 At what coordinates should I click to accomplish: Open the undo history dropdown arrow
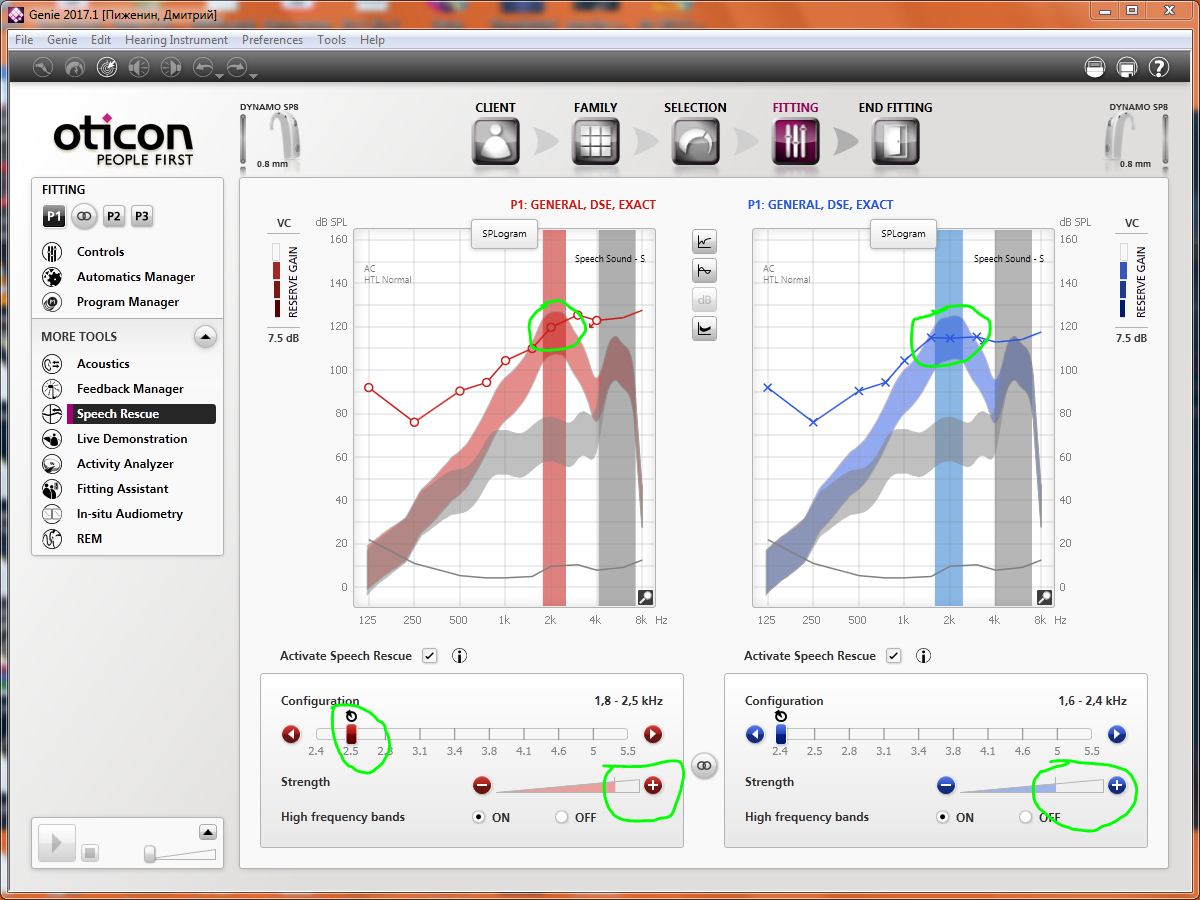[x=220, y=75]
